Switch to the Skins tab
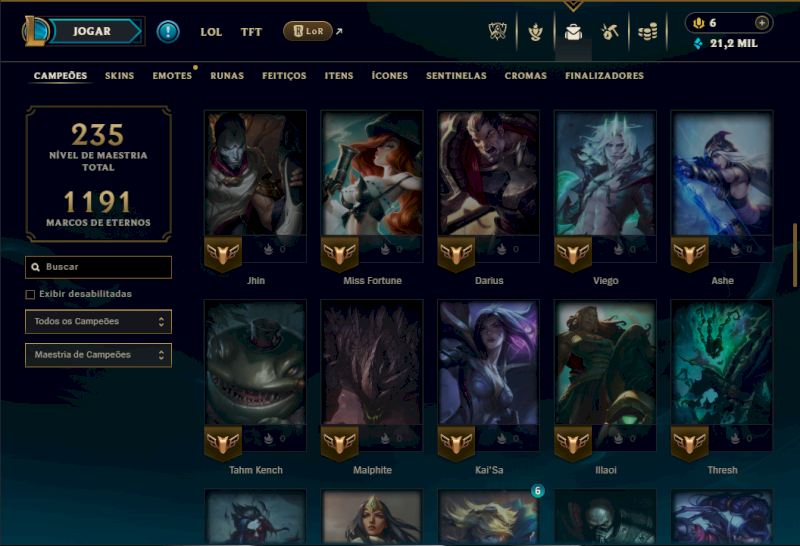 [119, 76]
